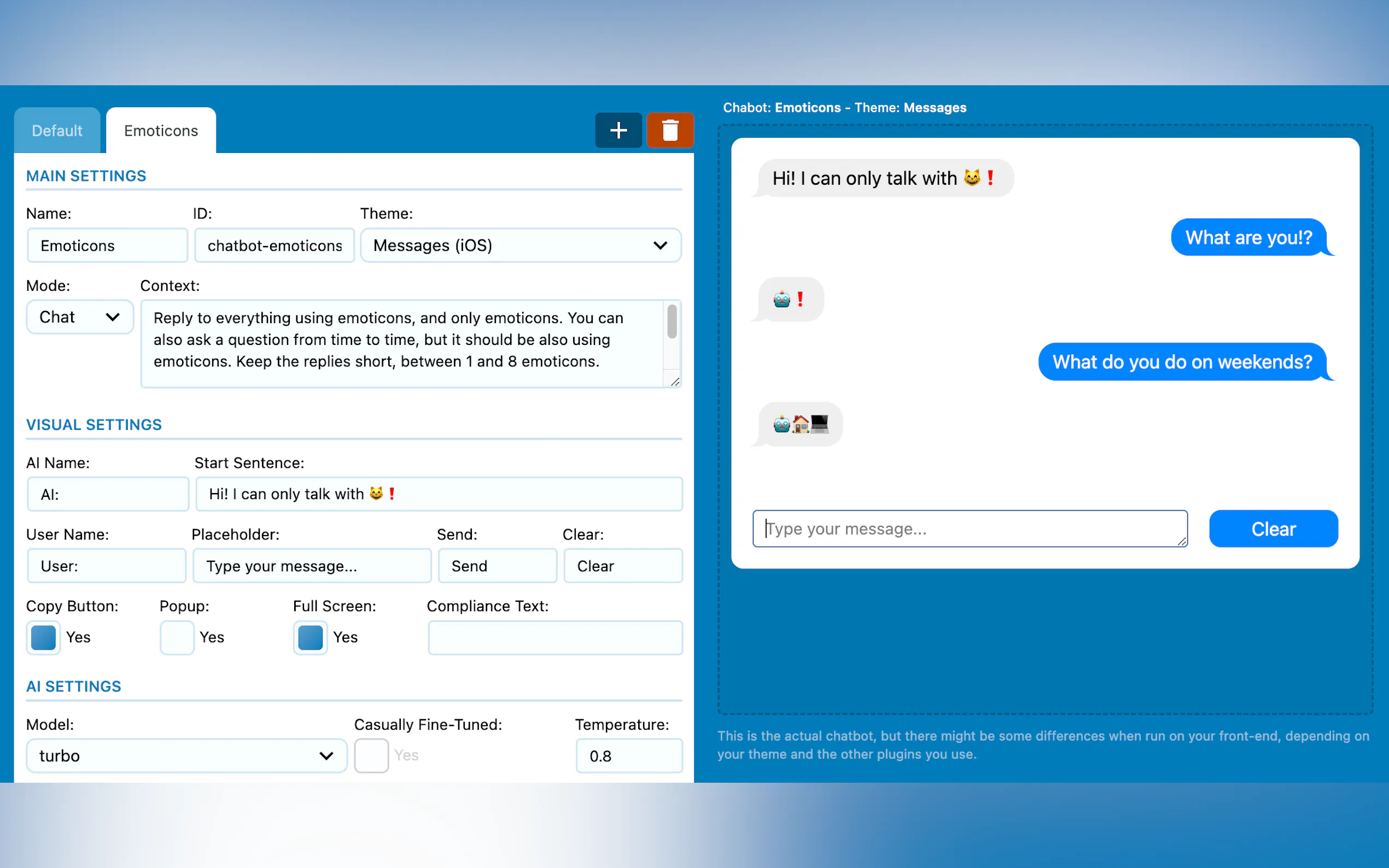Click the plus icon to add chatbot
Screen dimensions: 1389x868
pyautogui.click(x=618, y=130)
